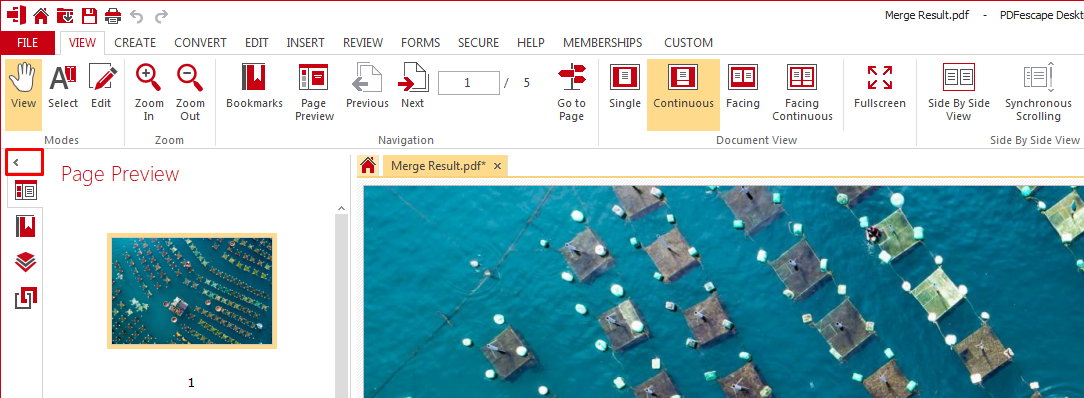The width and height of the screenshot is (1084, 398).
Task: Open the SECURE ribbon tab
Action: pos(478,43)
